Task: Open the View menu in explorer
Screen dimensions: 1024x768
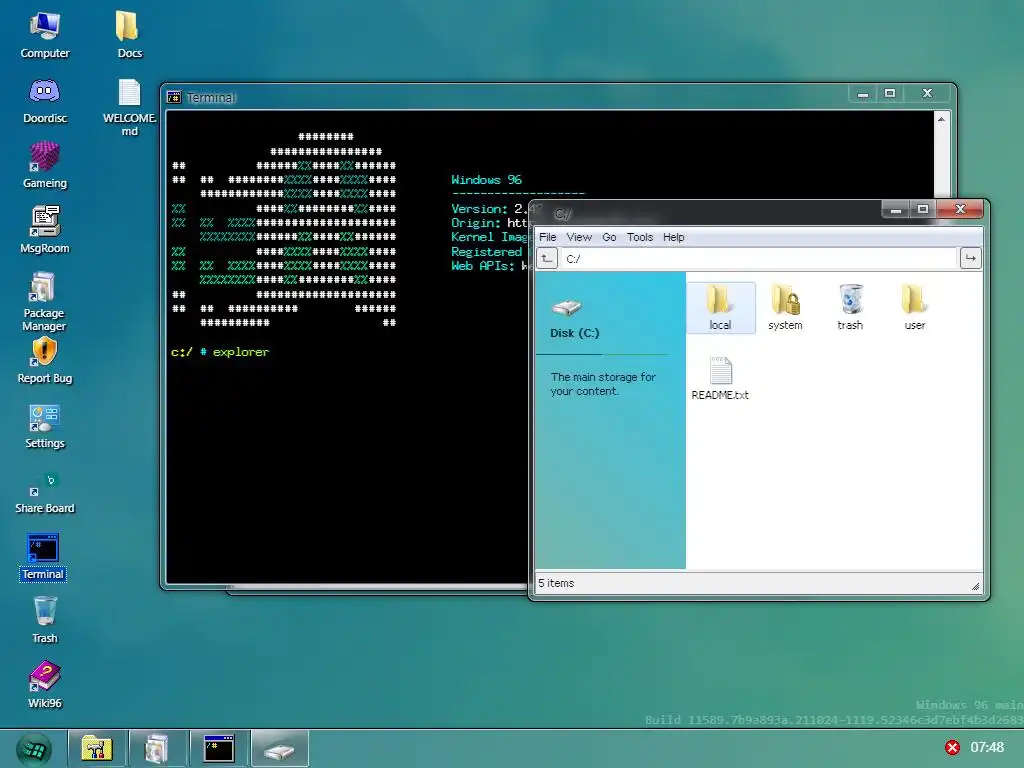Action: 579,237
